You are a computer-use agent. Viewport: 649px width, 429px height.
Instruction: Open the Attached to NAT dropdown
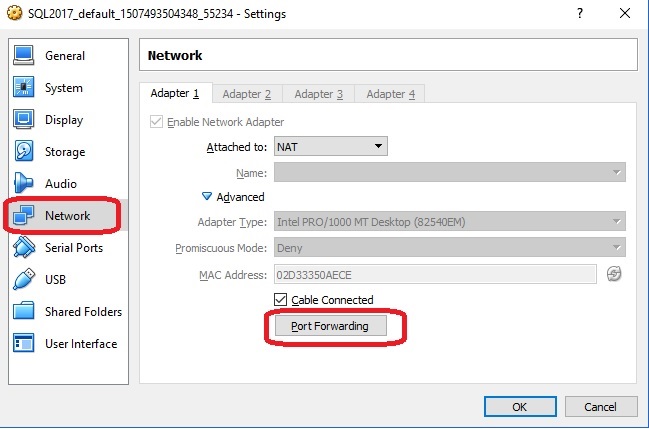[331, 147]
